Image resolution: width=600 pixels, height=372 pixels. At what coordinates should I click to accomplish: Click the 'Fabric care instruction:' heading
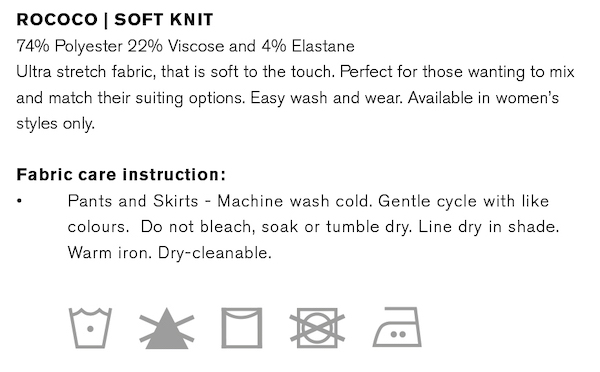(121, 175)
